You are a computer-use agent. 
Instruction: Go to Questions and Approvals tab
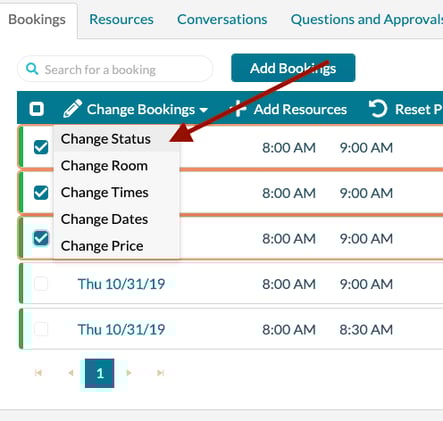[367, 19]
